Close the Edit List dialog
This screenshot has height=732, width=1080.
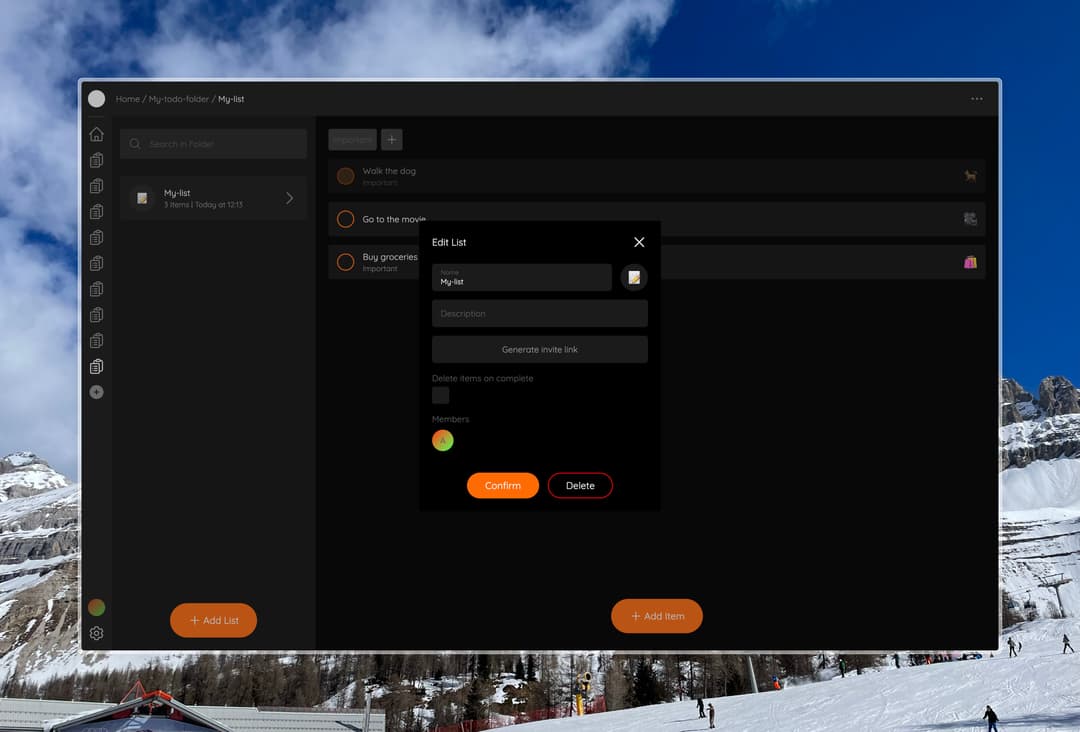coord(639,242)
